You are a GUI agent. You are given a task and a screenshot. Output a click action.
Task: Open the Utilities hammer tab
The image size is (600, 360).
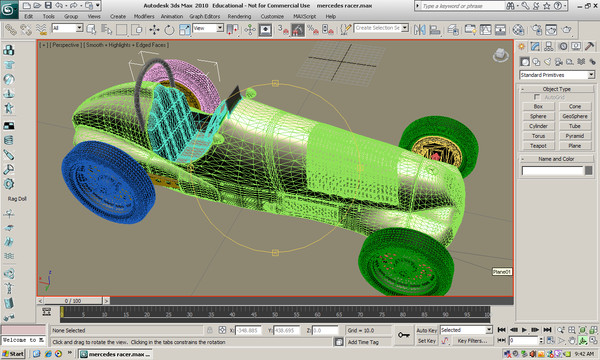pyautogui.click(x=590, y=47)
